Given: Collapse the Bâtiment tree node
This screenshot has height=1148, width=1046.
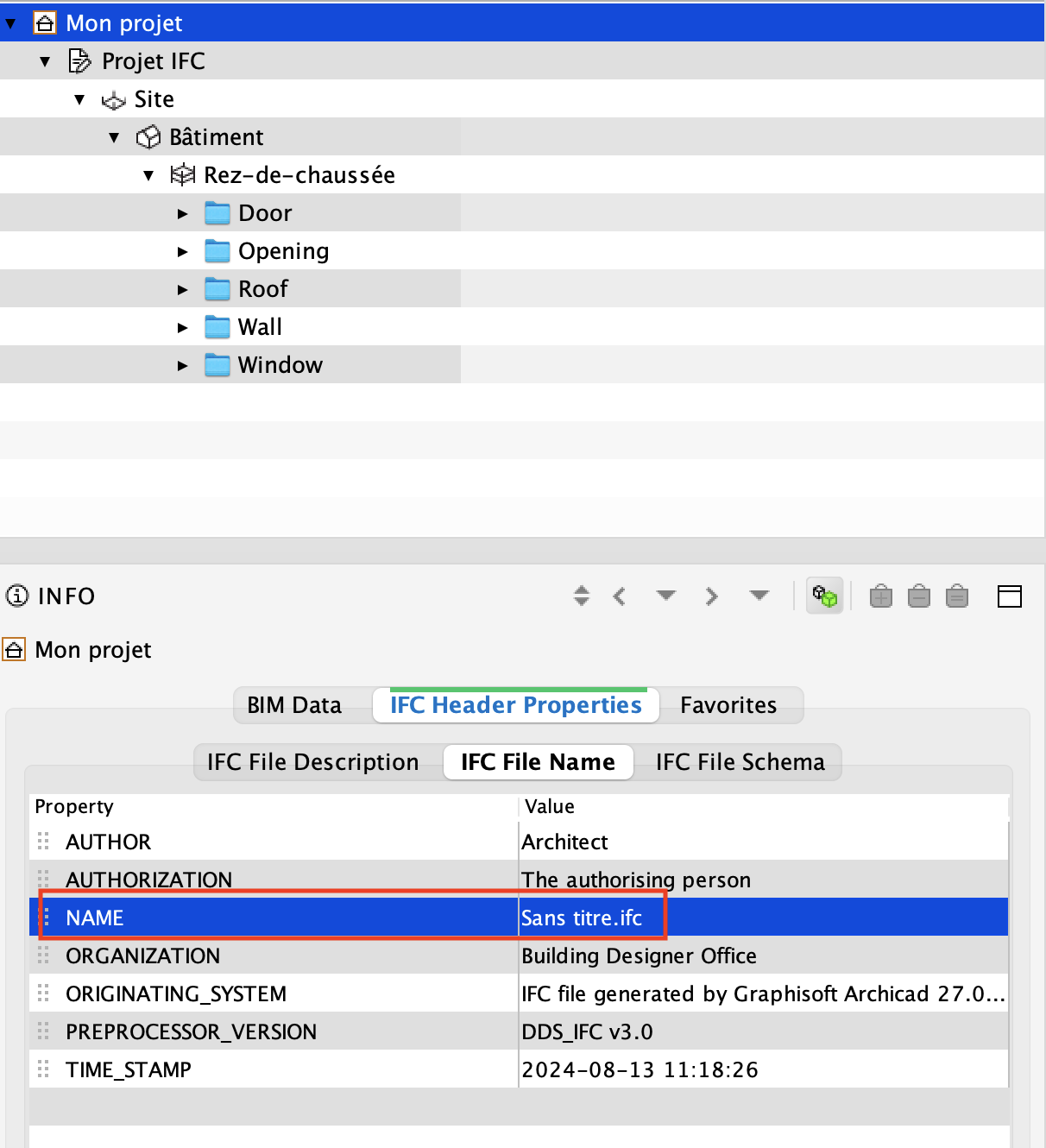Looking at the screenshot, I should coord(114,137).
